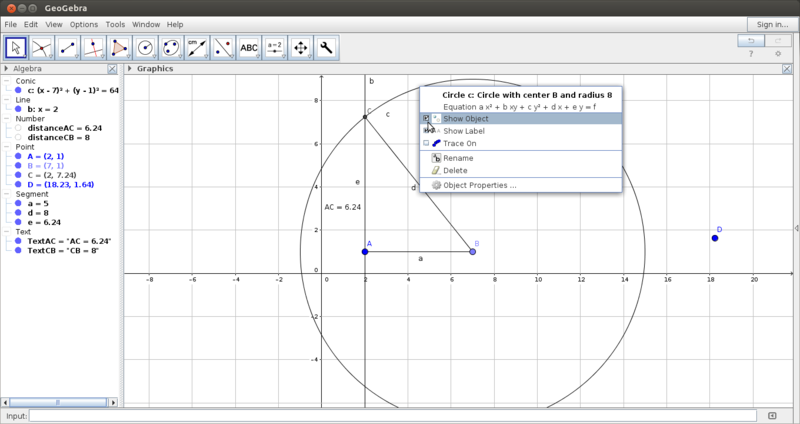This screenshot has width=800, height=424.
Task: Click the Undo arrow button
Action: pyautogui.click(x=751, y=41)
